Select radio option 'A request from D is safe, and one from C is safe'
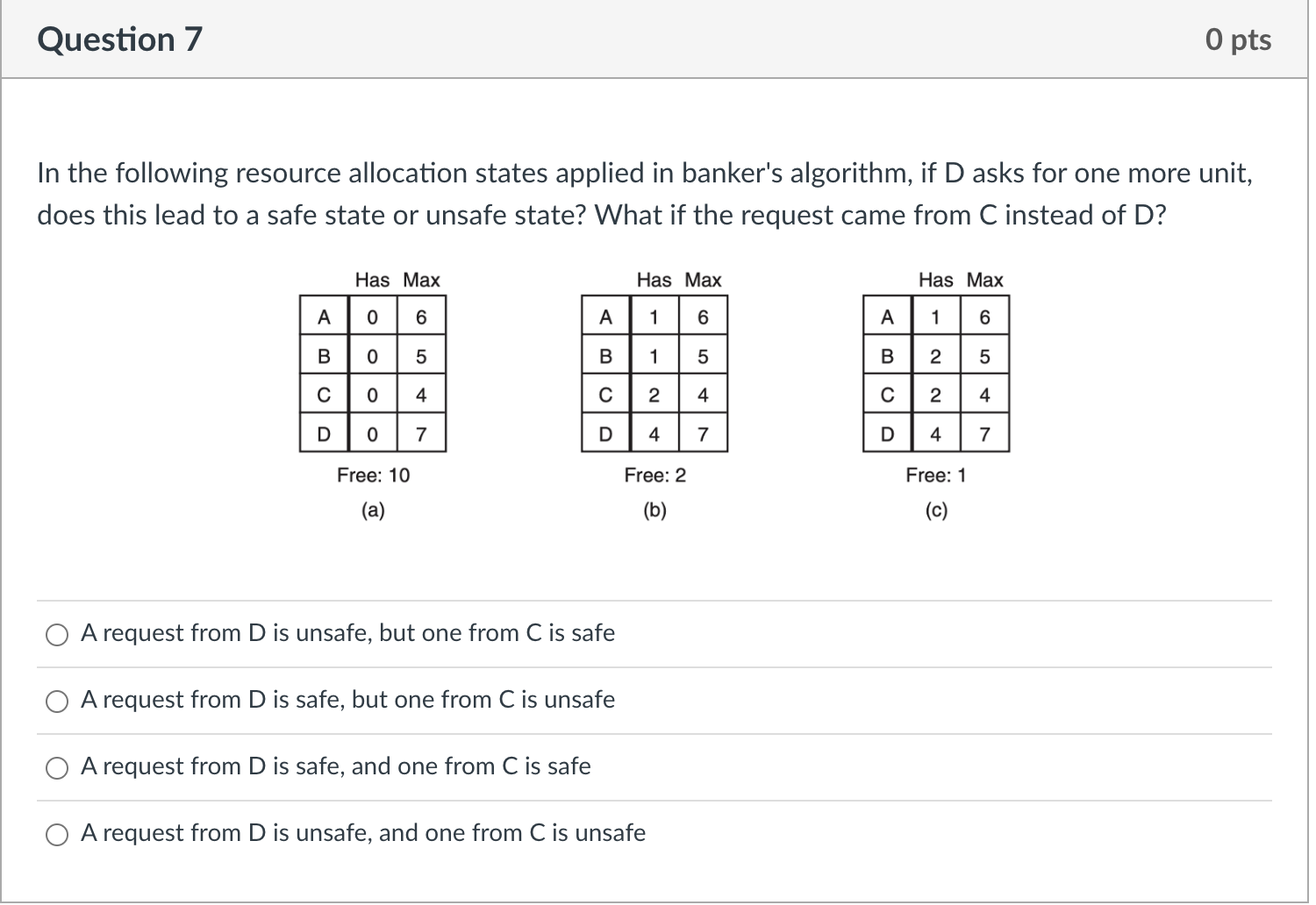The height and width of the screenshot is (905, 1316). [x=58, y=767]
